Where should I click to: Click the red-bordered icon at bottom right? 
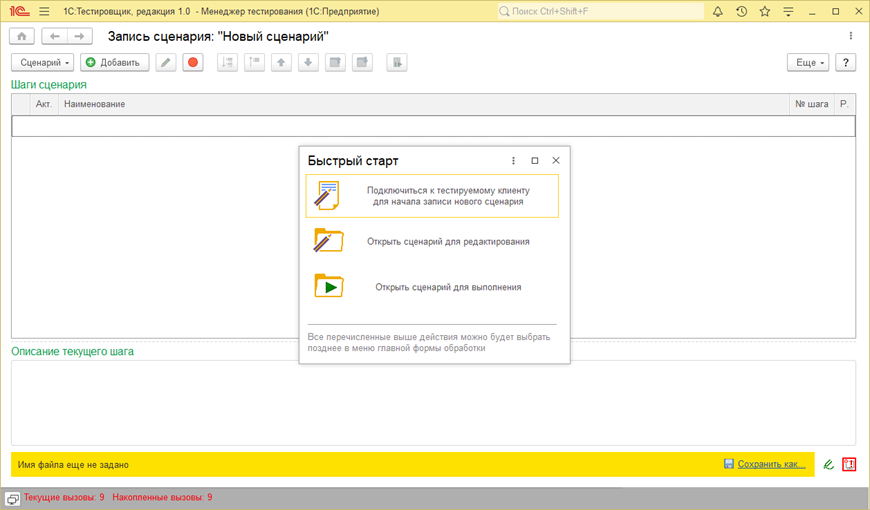[849, 464]
